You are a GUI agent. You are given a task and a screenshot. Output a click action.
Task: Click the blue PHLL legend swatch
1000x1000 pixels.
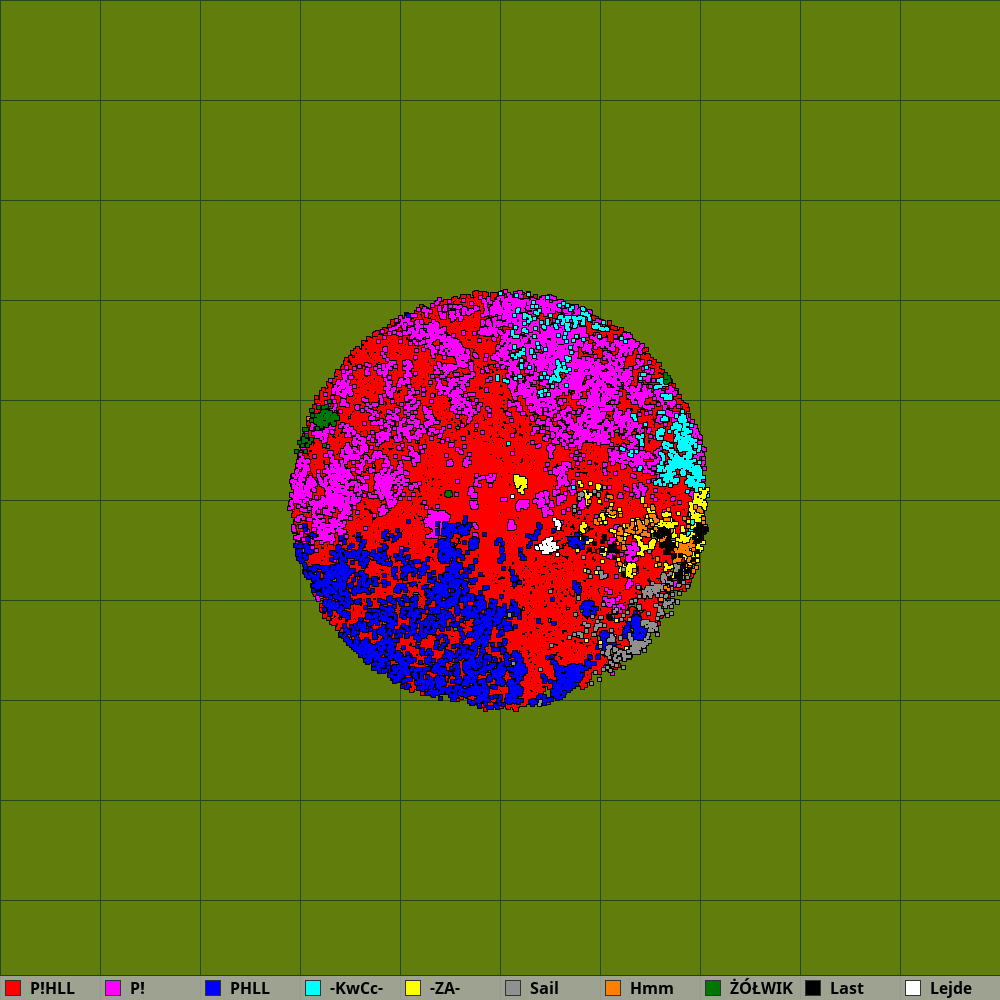coord(213,988)
